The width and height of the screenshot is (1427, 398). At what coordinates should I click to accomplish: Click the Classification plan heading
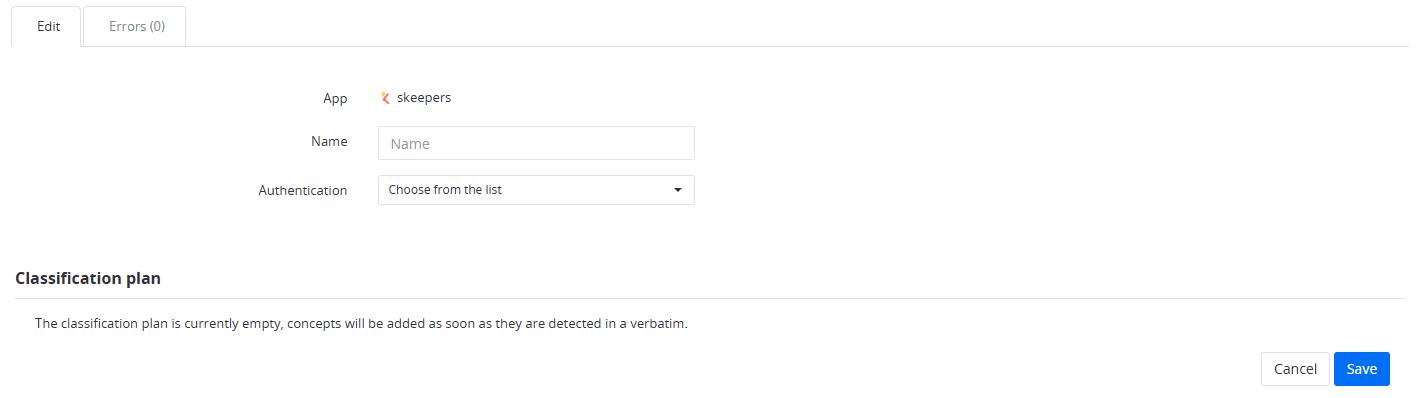tap(88, 278)
